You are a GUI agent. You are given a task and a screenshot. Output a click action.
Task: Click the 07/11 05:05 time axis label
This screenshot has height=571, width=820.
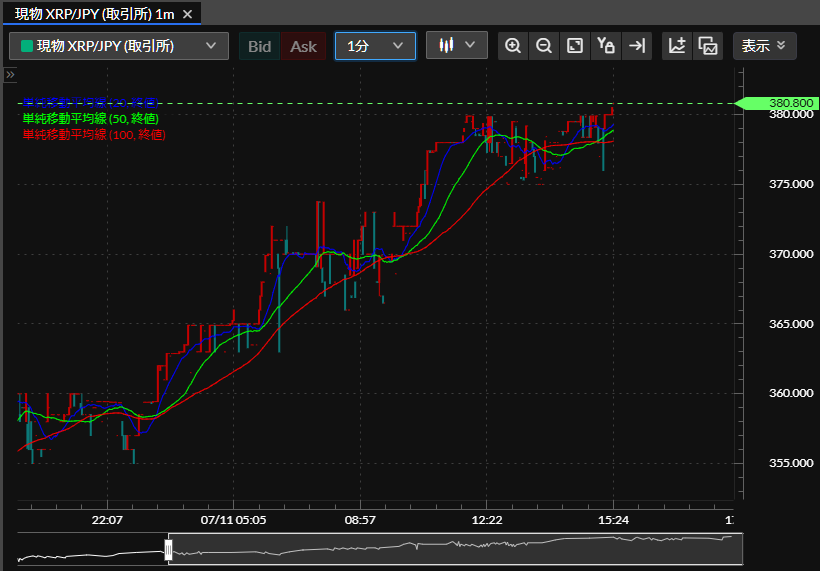coord(233,520)
